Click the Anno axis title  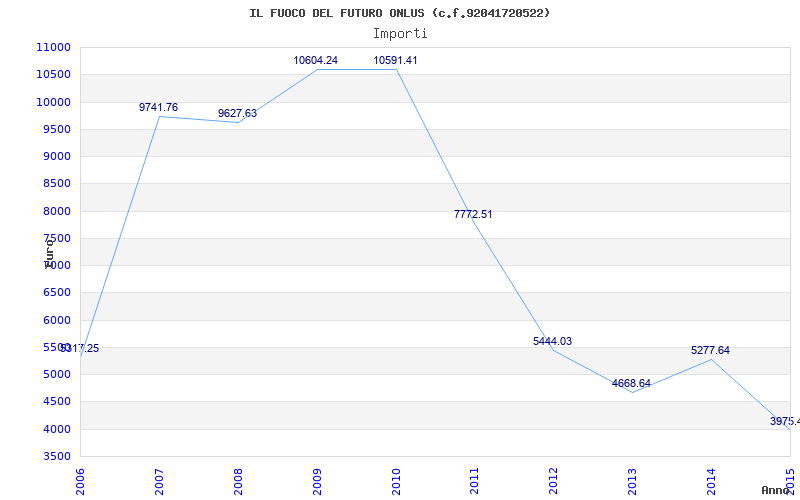click(x=775, y=490)
